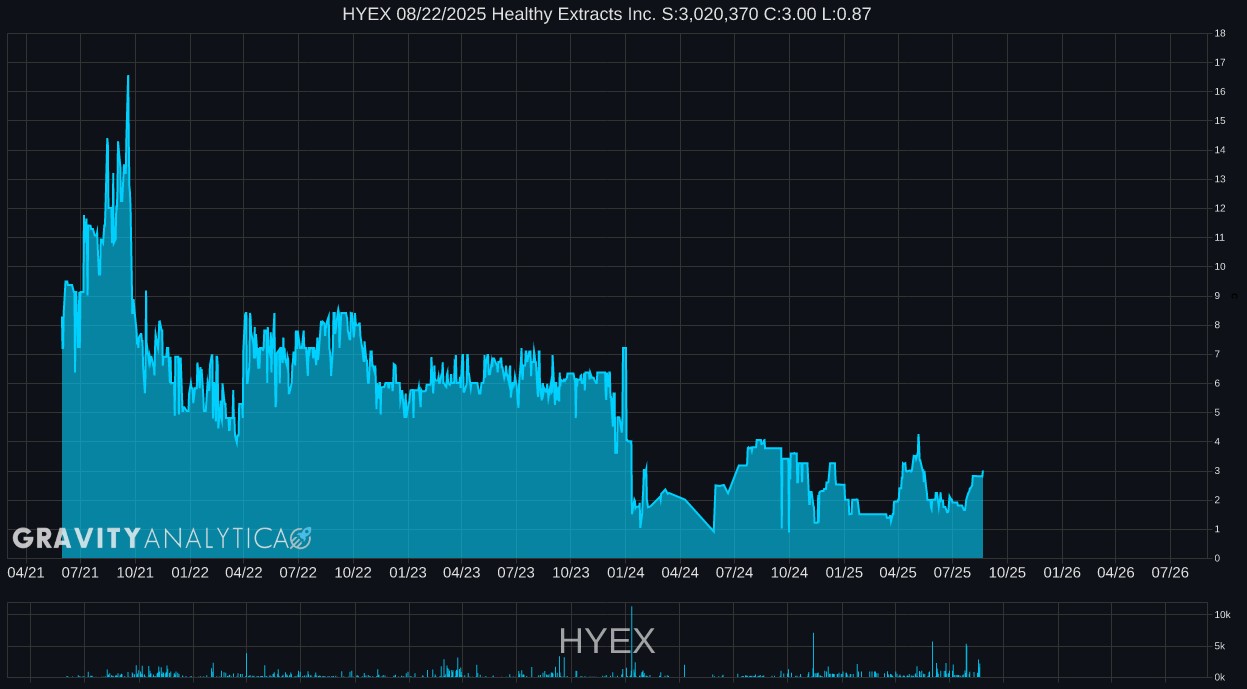Pick price axis value 5
This screenshot has width=1247, height=689.
1217,412
